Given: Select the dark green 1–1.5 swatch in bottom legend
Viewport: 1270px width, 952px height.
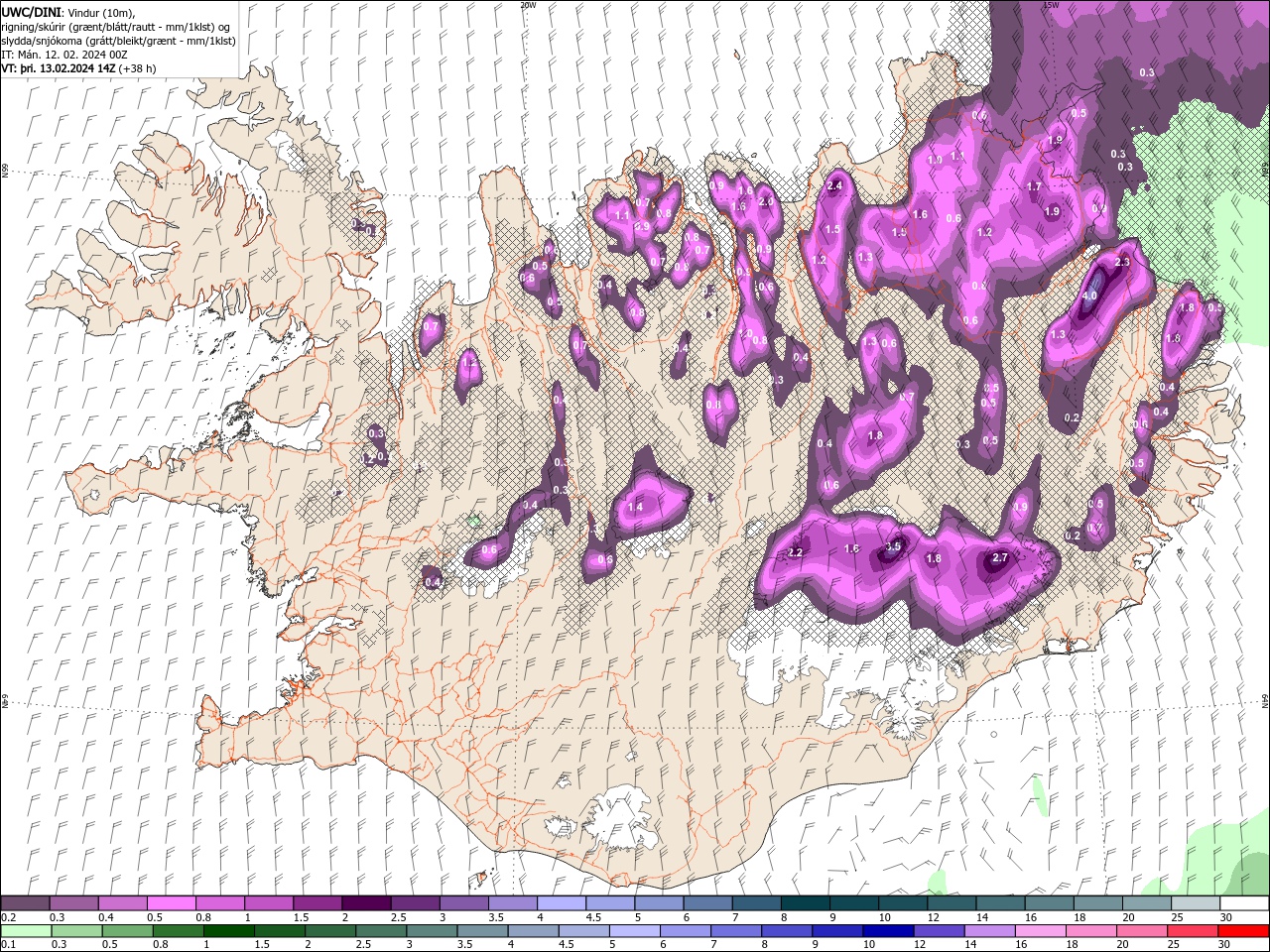Looking at the screenshot, I should [x=228, y=931].
